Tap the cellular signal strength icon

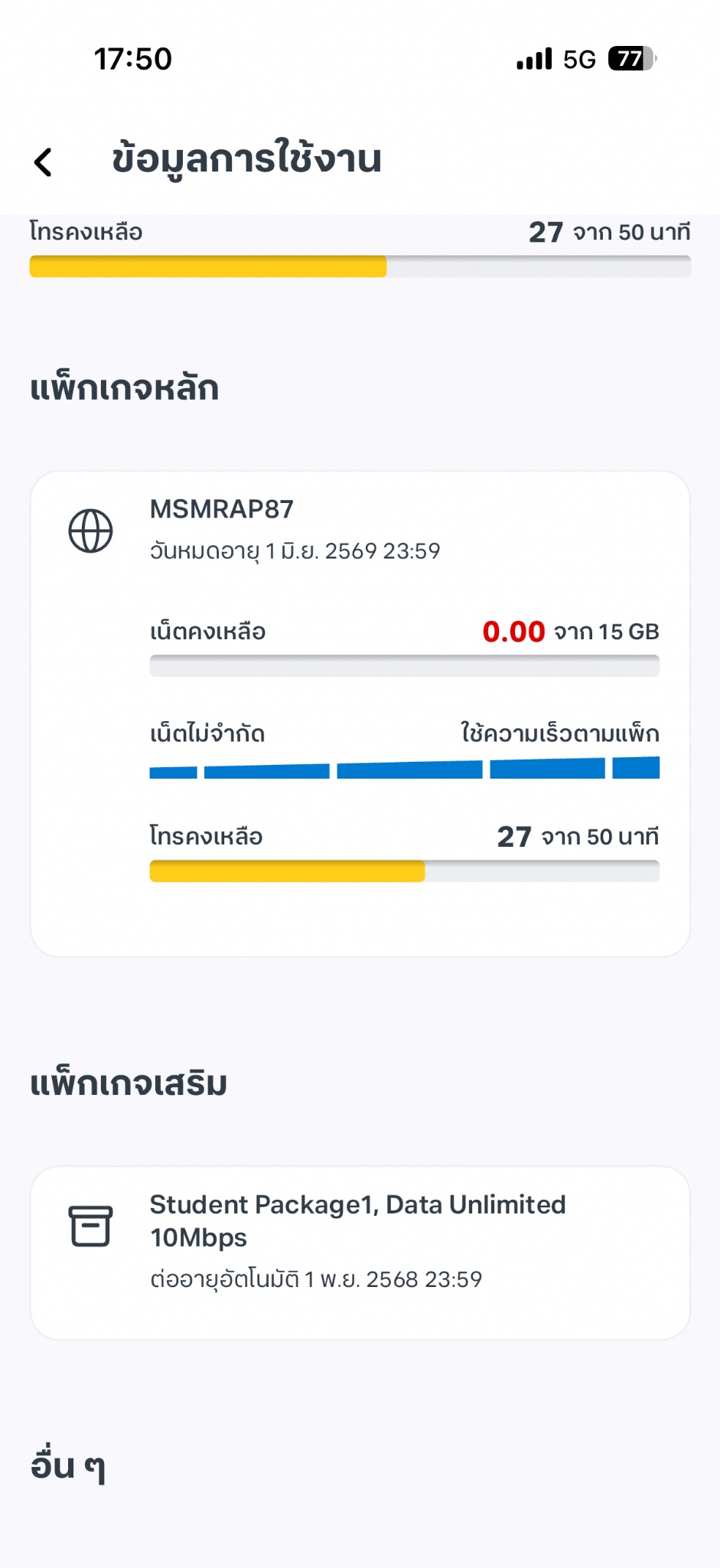point(534,59)
